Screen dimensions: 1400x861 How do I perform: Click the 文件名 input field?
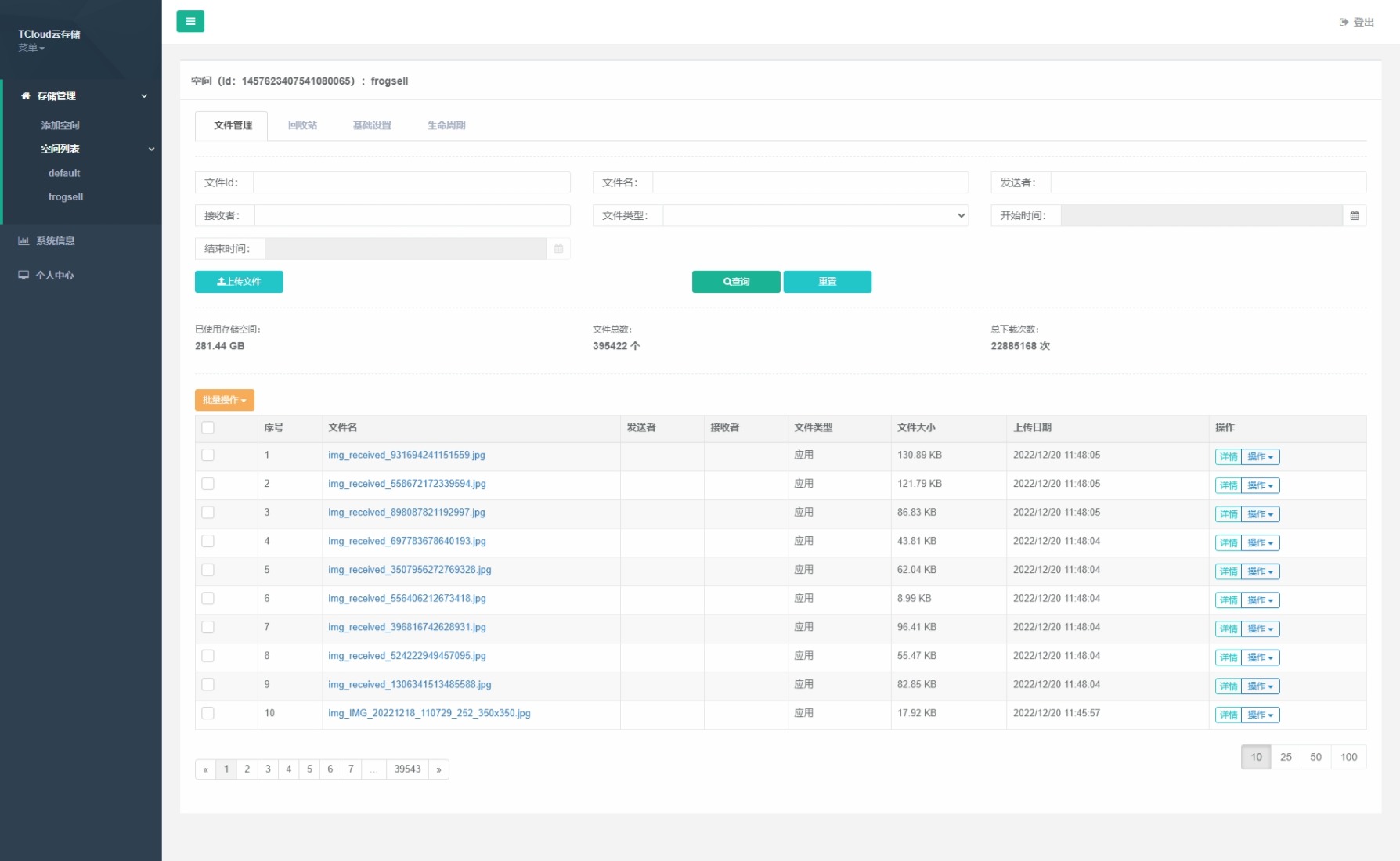click(x=810, y=182)
